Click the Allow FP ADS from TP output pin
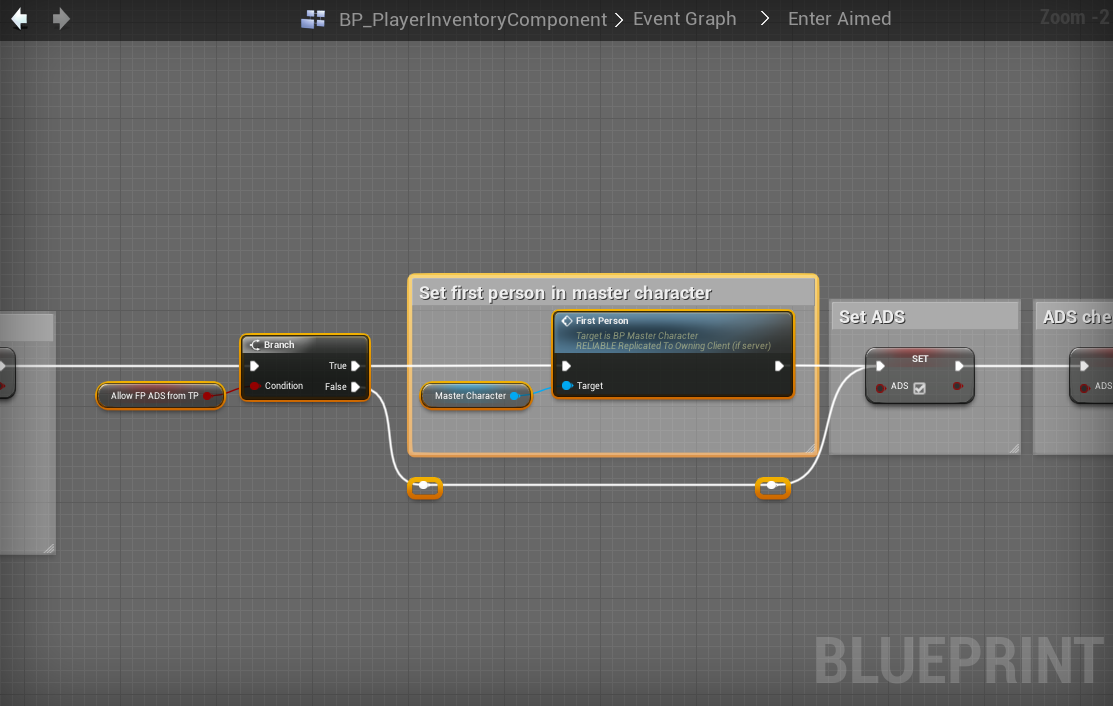Screen dimensions: 1113x706 pos(208,396)
